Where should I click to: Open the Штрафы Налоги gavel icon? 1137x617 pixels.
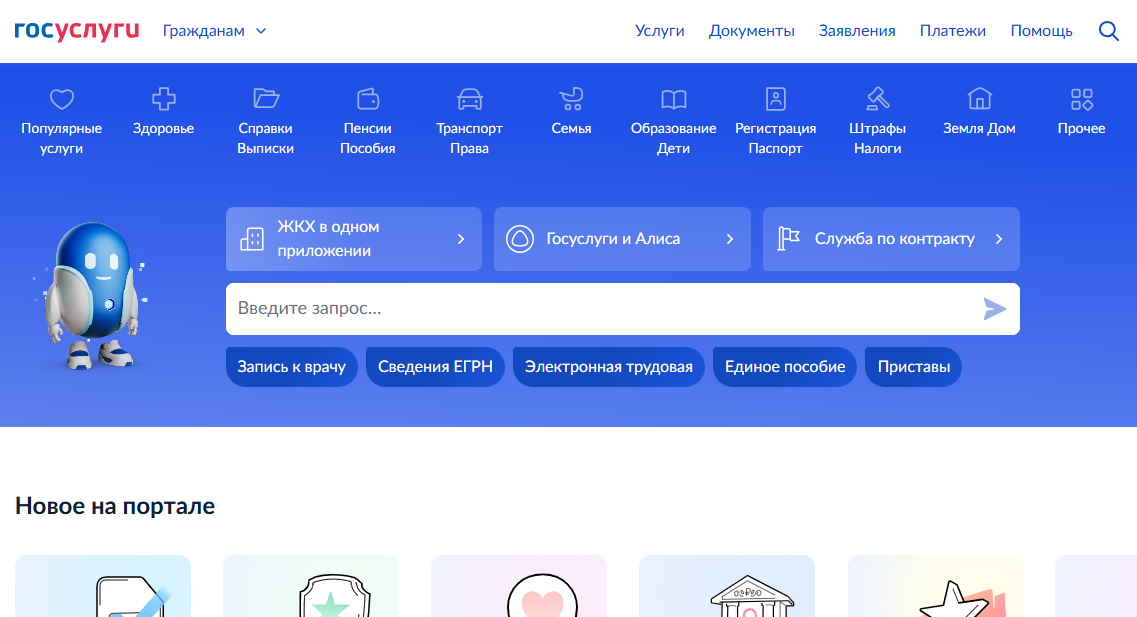(877, 99)
